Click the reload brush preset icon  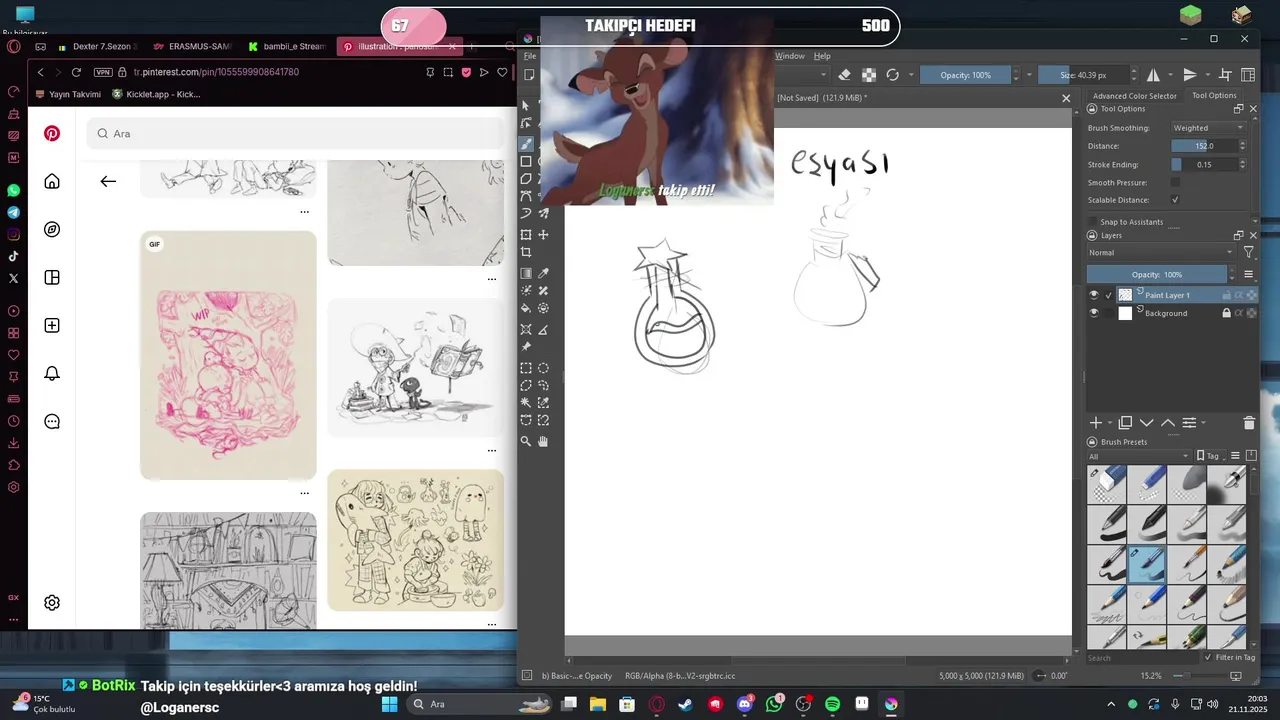click(893, 75)
